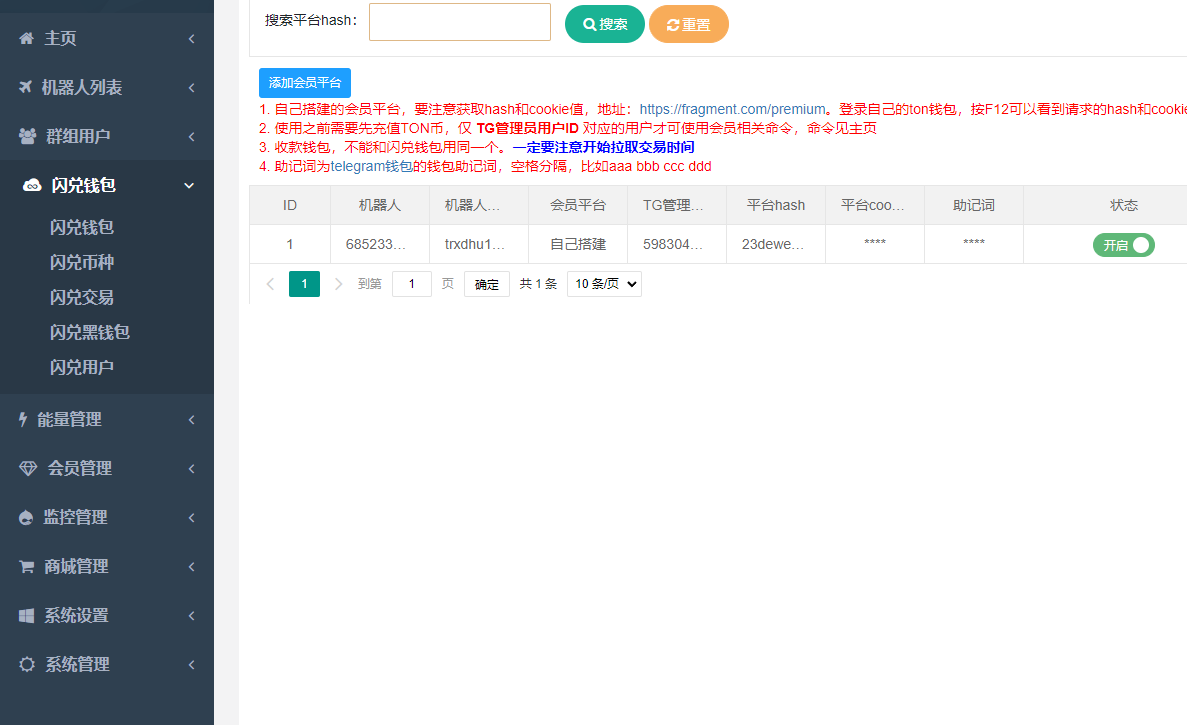Click the cart icon beside 商城管理
The height and width of the screenshot is (725, 1187).
[26, 566]
